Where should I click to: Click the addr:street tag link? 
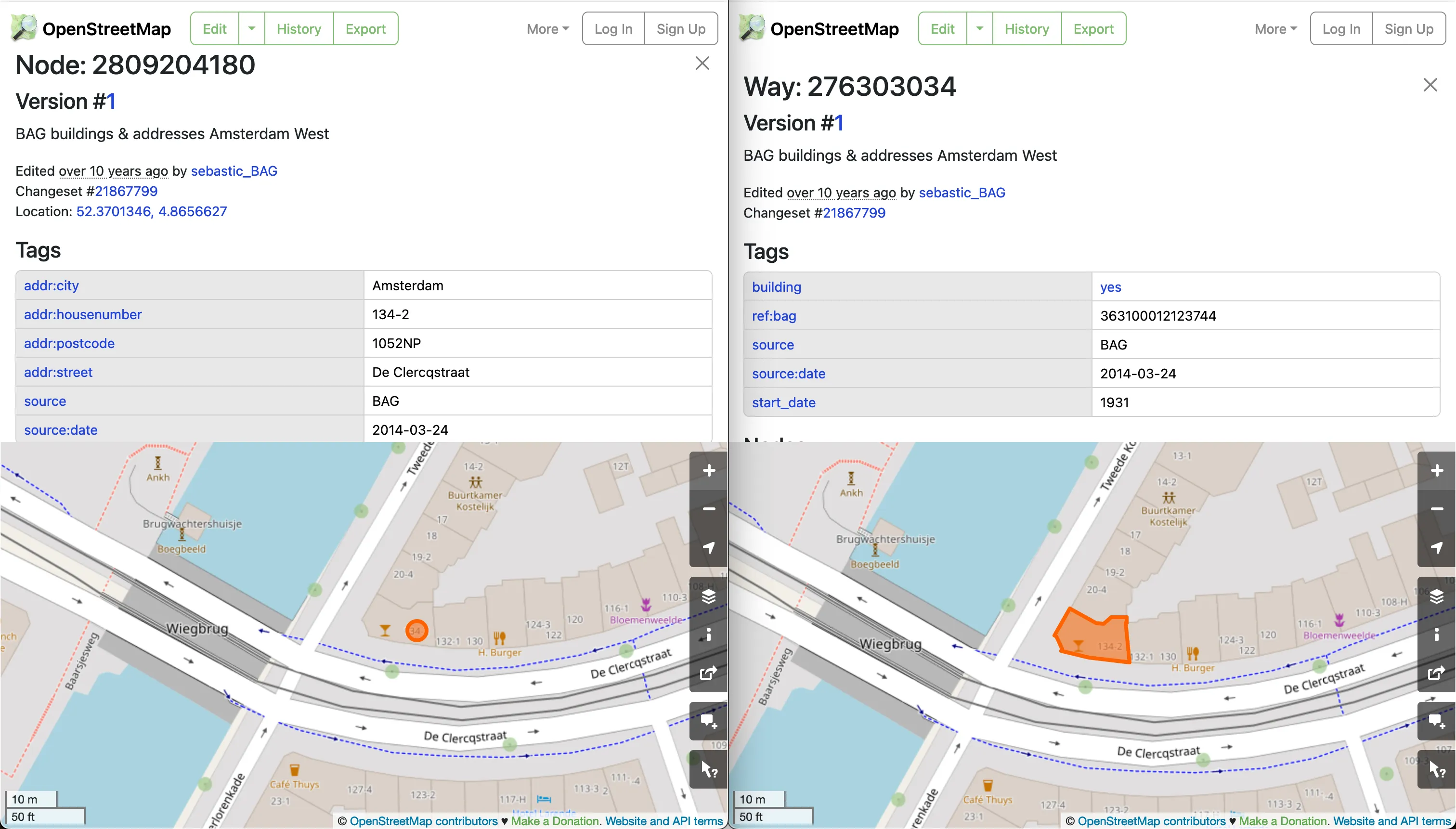[x=58, y=371]
